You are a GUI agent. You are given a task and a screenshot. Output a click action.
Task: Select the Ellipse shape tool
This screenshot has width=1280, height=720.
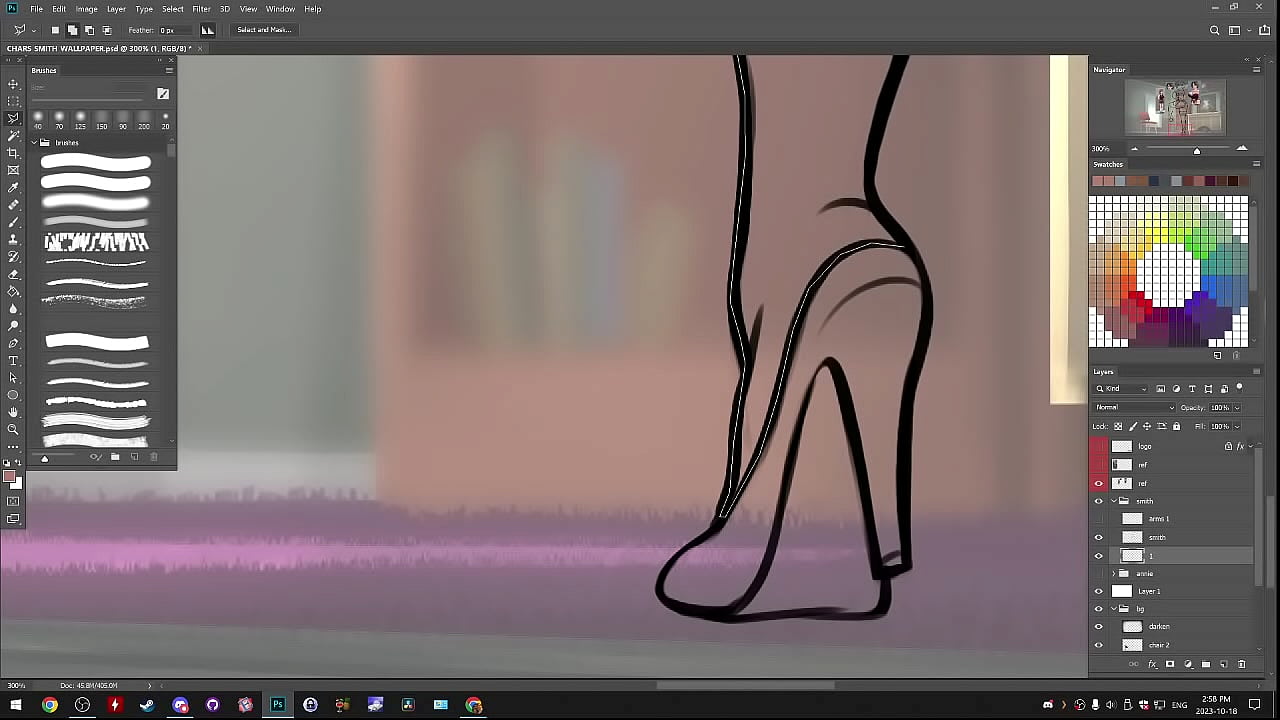(13, 395)
